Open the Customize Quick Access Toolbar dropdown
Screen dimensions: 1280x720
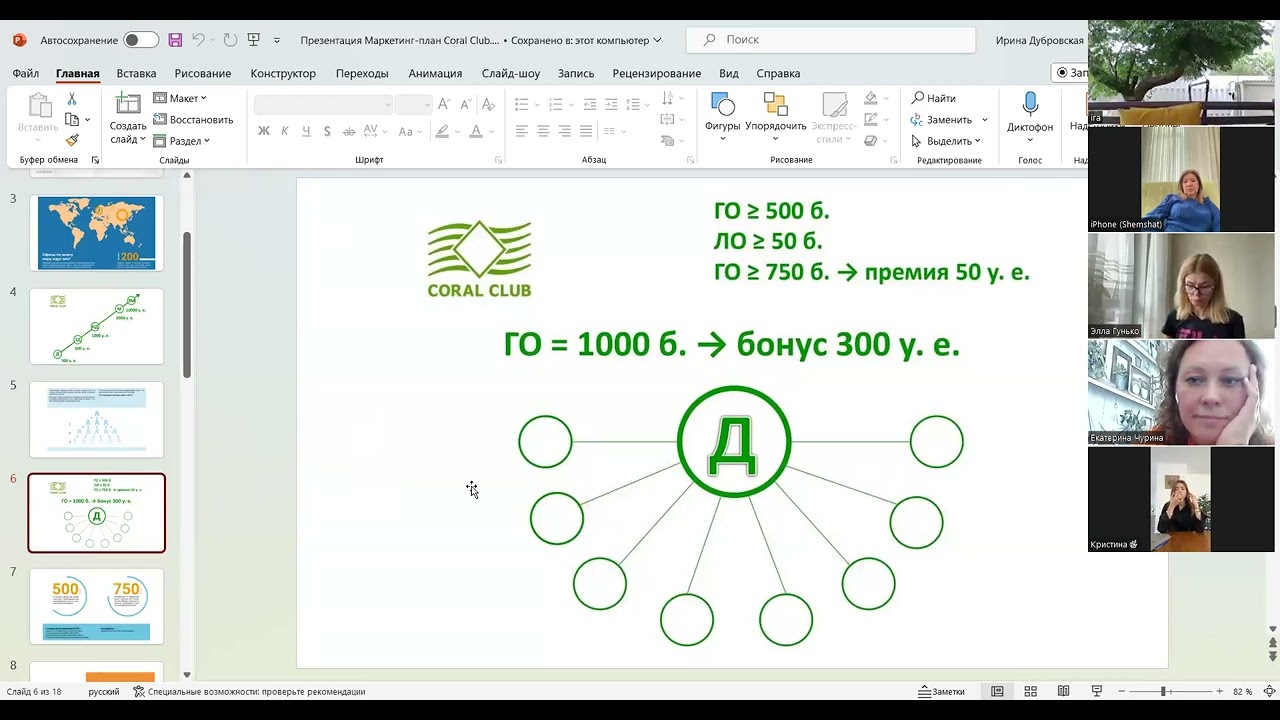[277, 40]
